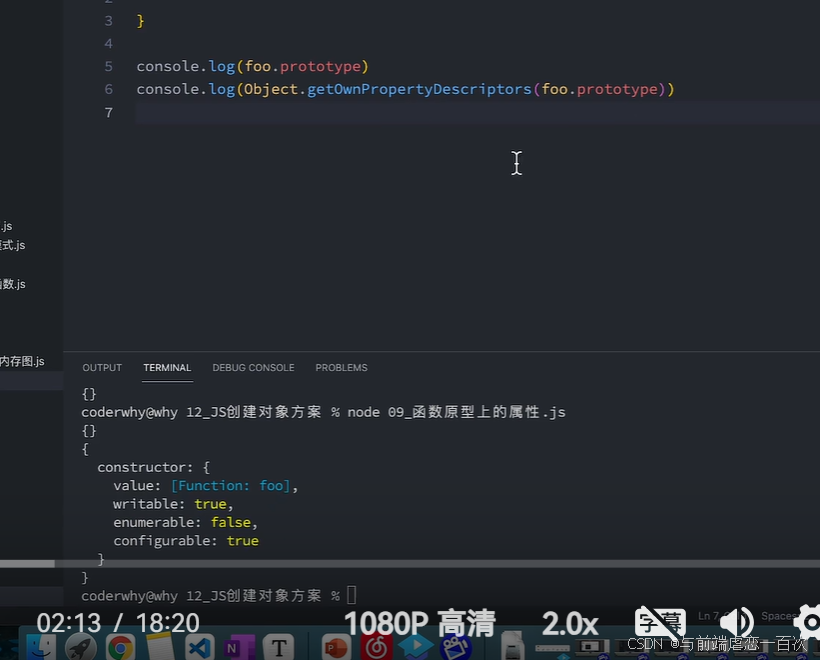Viewport: 820px width, 660px height.
Task: Switch to the OUTPUT panel tab
Action: coord(102,368)
